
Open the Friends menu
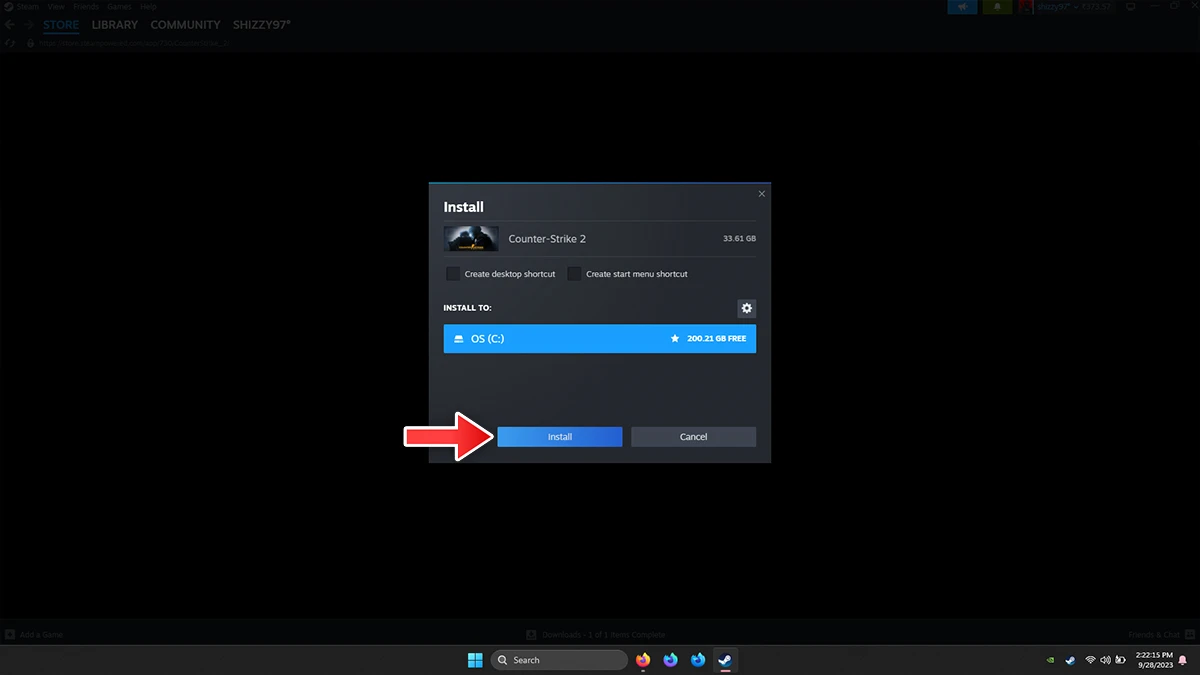point(87,6)
